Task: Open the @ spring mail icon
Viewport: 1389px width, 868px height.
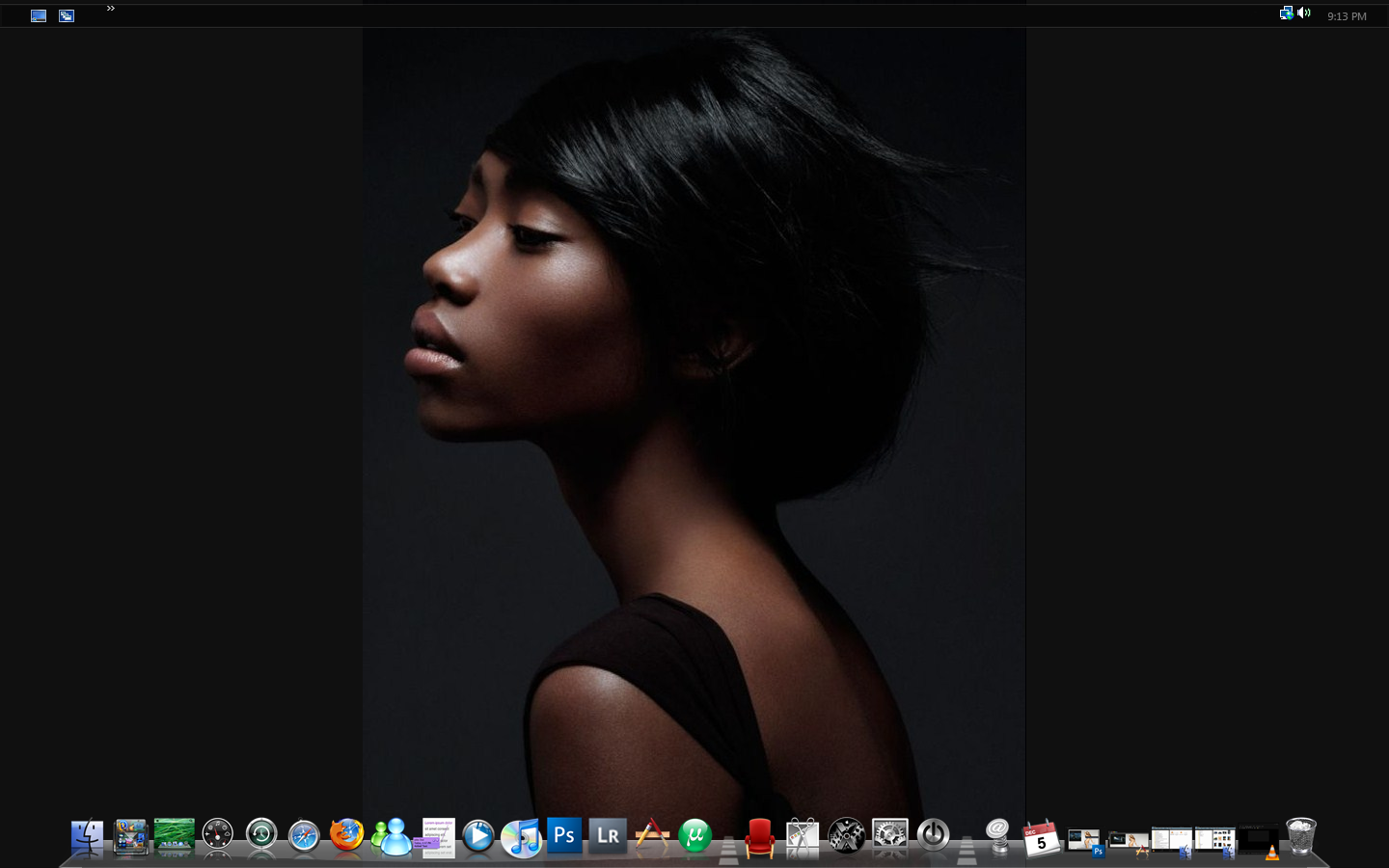Action: tap(998, 836)
